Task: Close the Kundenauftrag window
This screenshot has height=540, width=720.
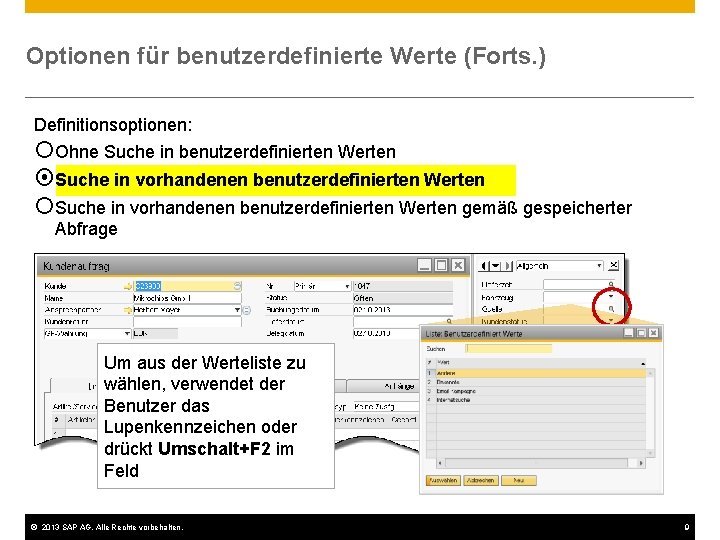Action: click(458, 265)
